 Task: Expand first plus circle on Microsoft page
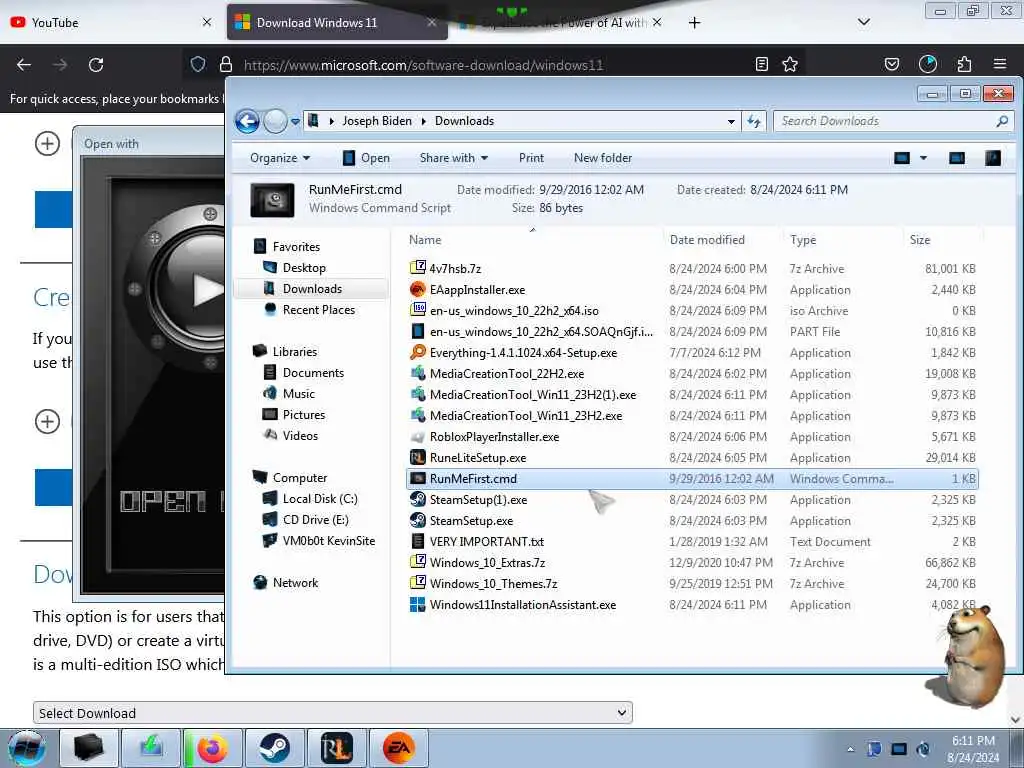47,144
